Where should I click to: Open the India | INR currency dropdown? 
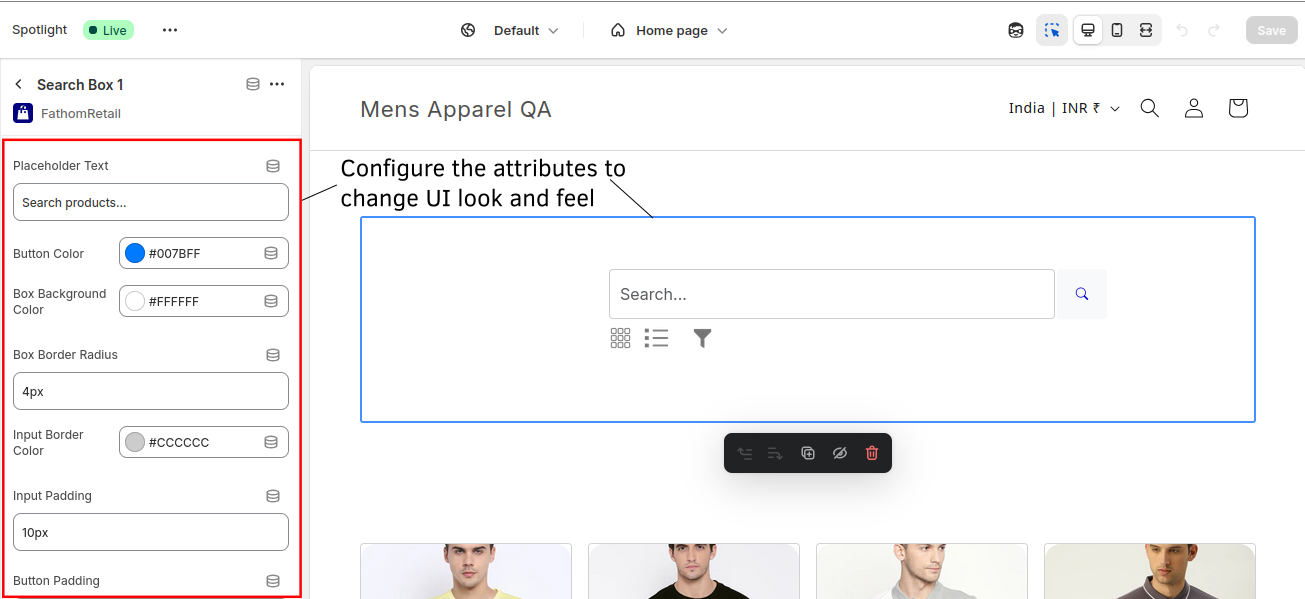tap(1063, 107)
